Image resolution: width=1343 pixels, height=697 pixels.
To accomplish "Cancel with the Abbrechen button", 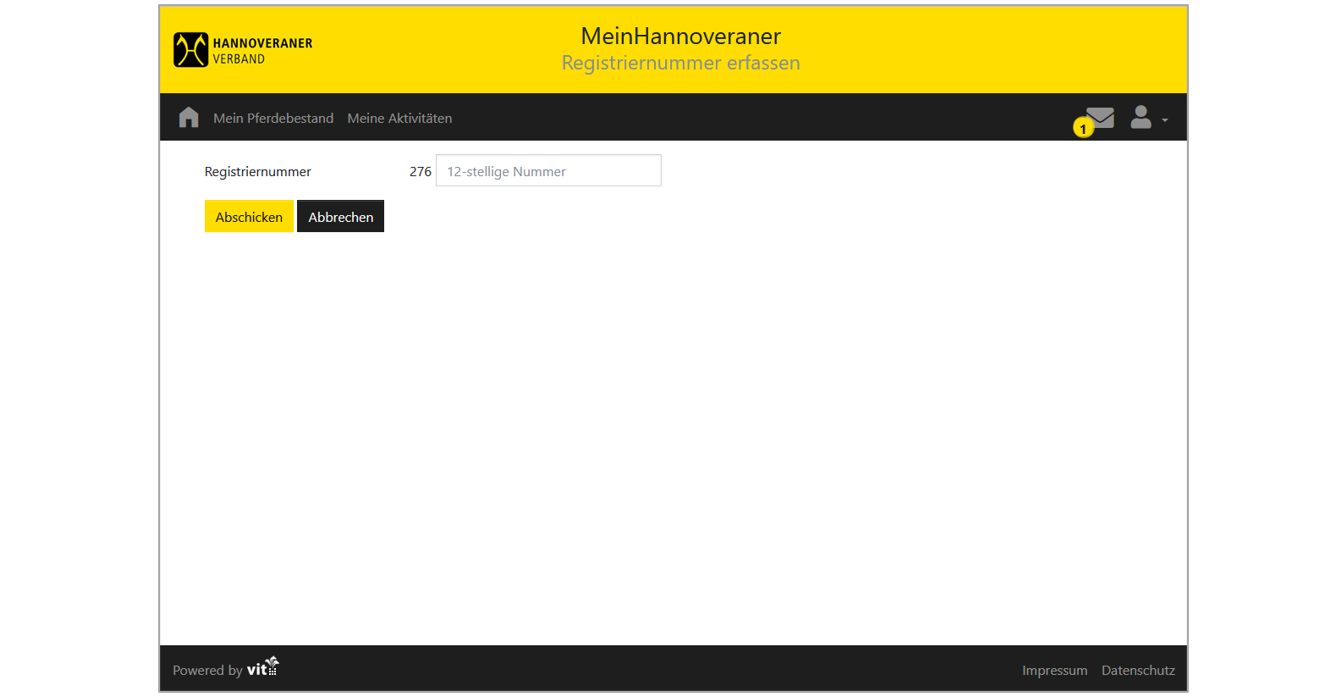I will 340,217.
